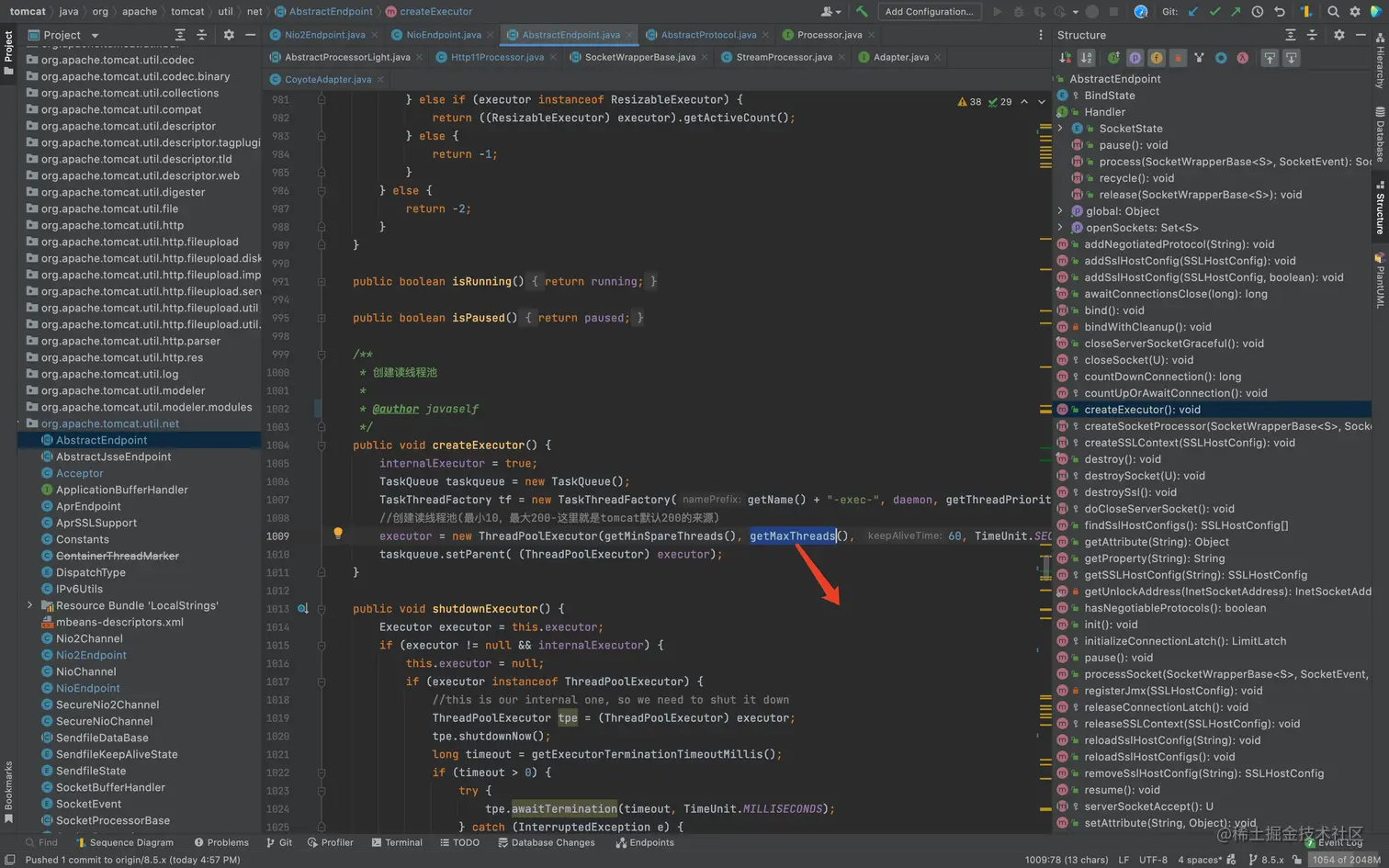Select createSSLContext method in Structure

click(x=1189, y=443)
